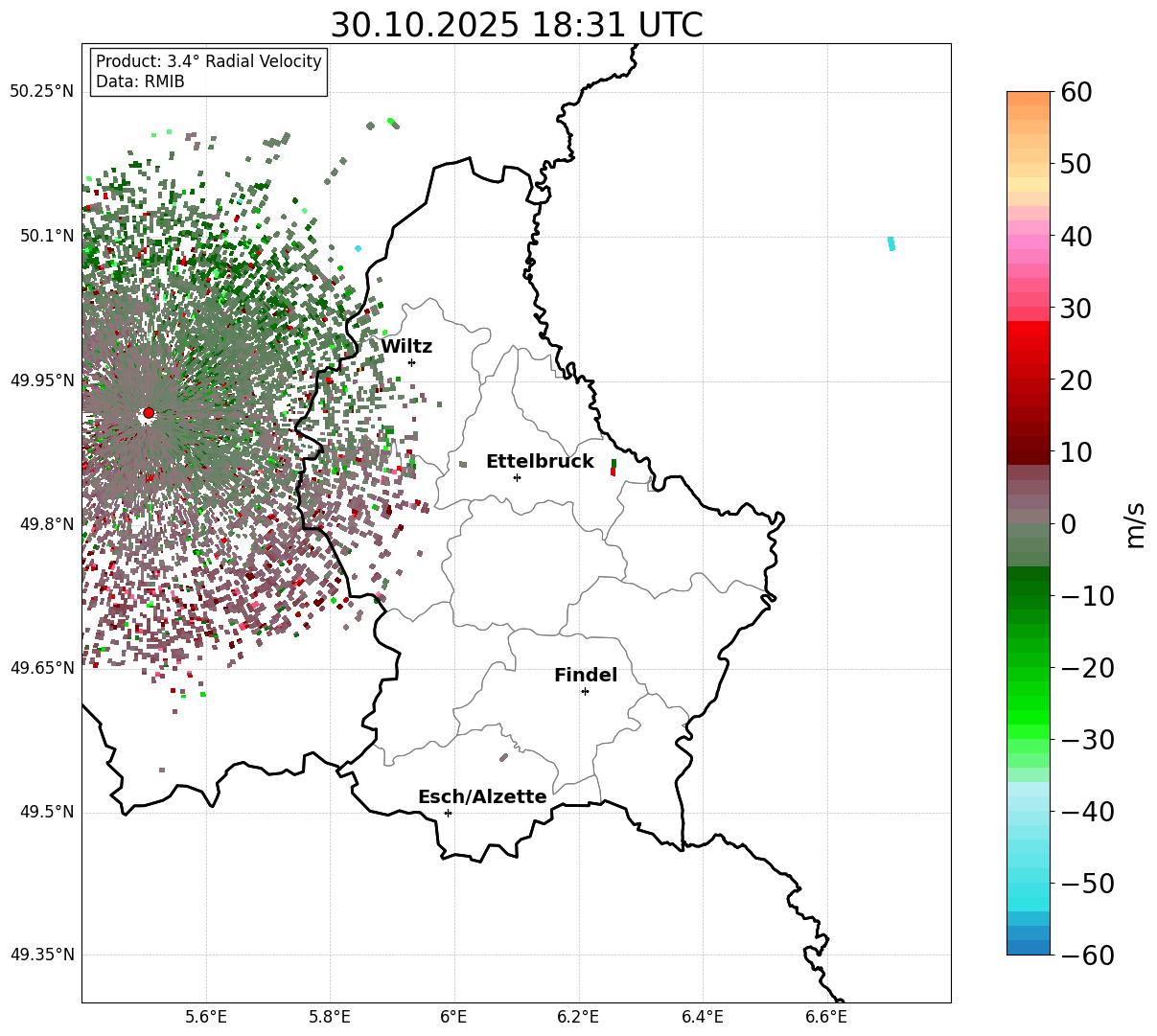
Task: Click the colorbar value 0
Action: point(1067,524)
